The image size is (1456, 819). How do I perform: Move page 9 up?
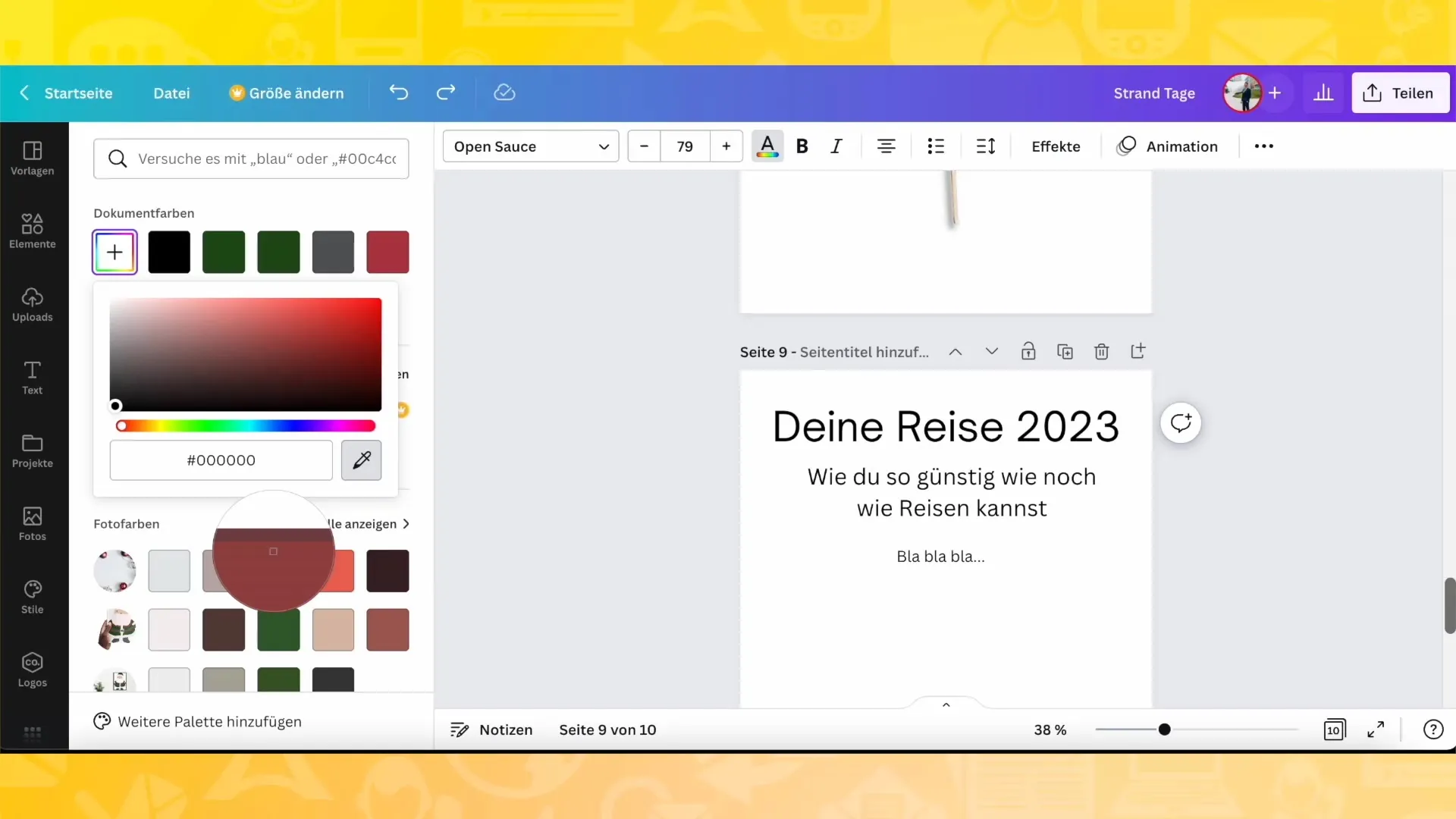[955, 352]
